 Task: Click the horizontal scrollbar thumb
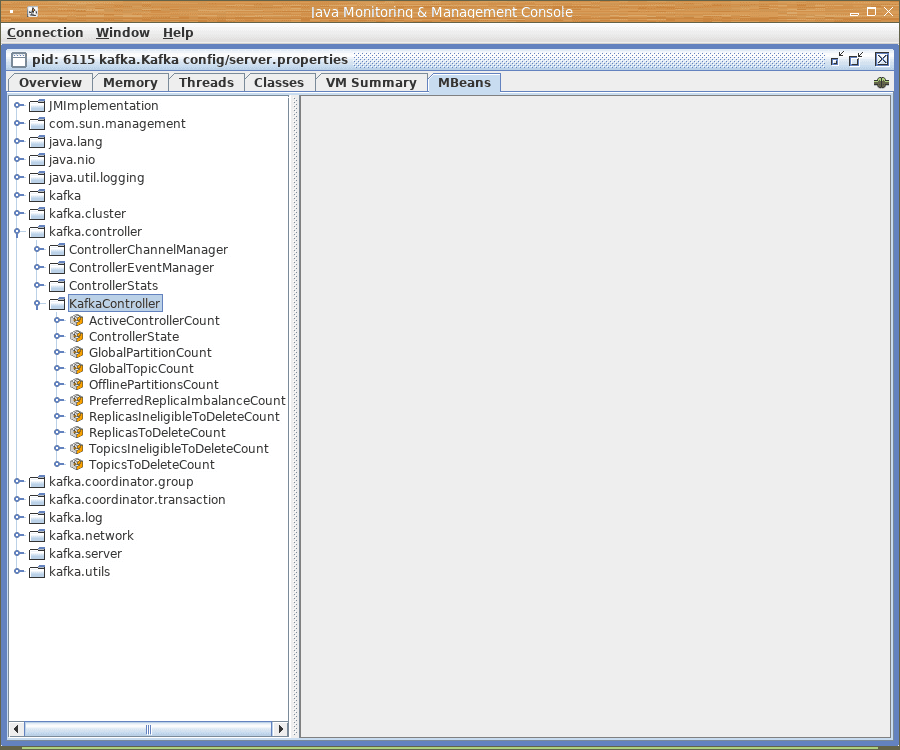pos(148,729)
